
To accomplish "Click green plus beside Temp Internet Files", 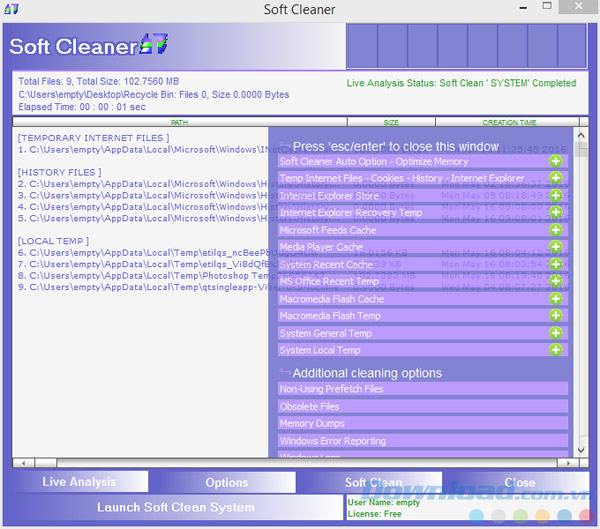I will [x=556, y=178].
